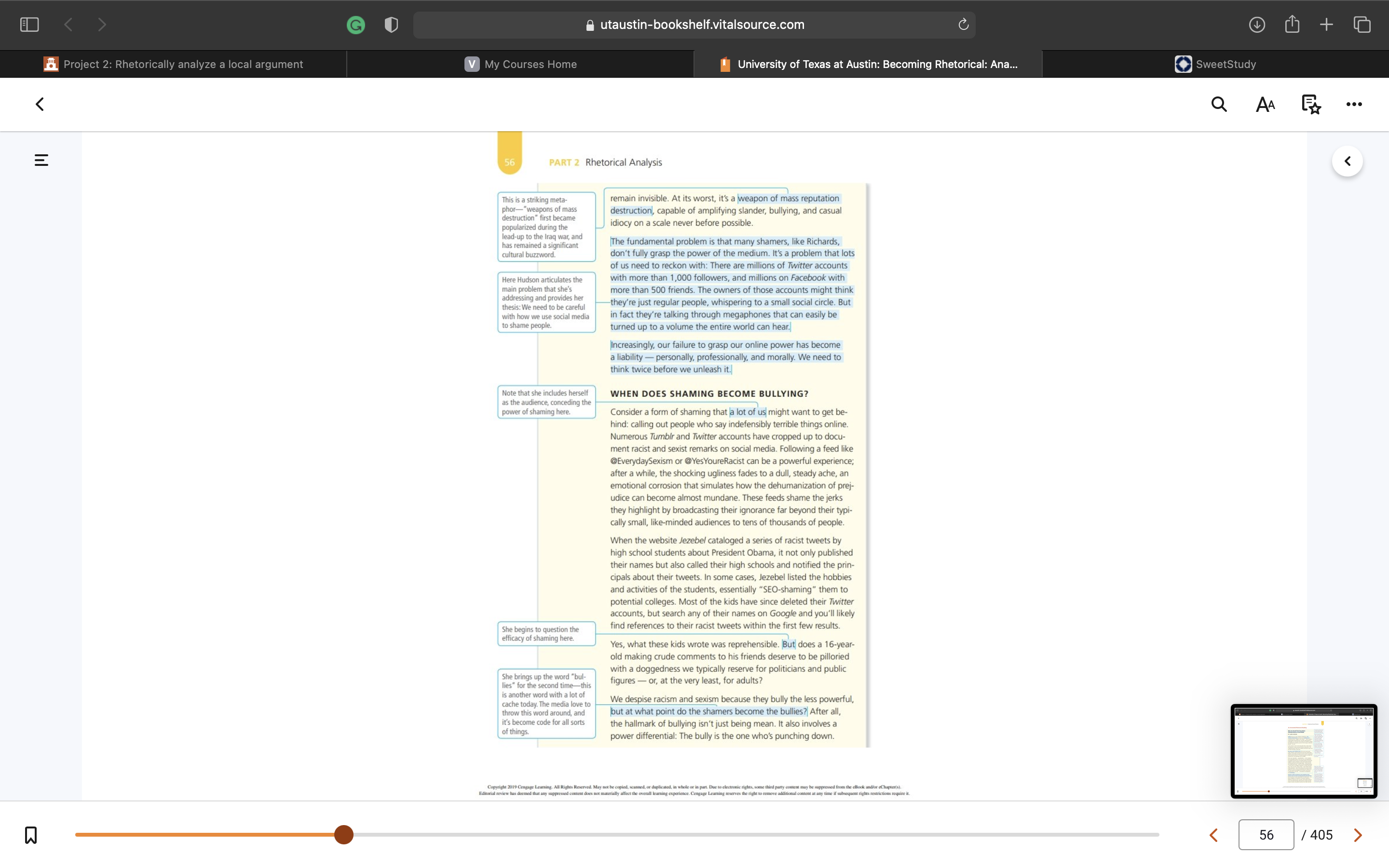Viewport: 1389px width, 868px height.
Task: Go to the previous page arrow
Action: click(1213, 835)
